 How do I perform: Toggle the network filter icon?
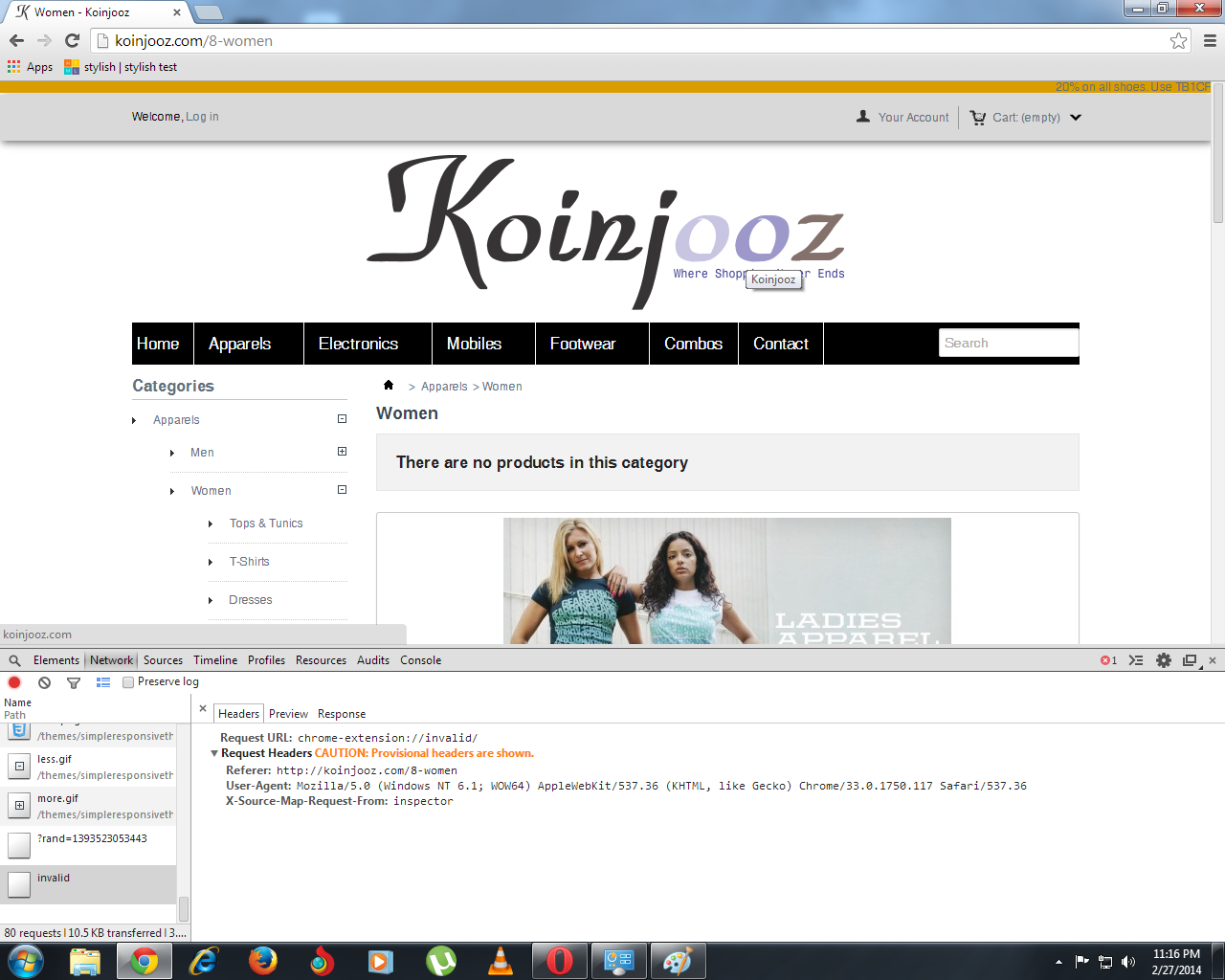coord(74,682)
